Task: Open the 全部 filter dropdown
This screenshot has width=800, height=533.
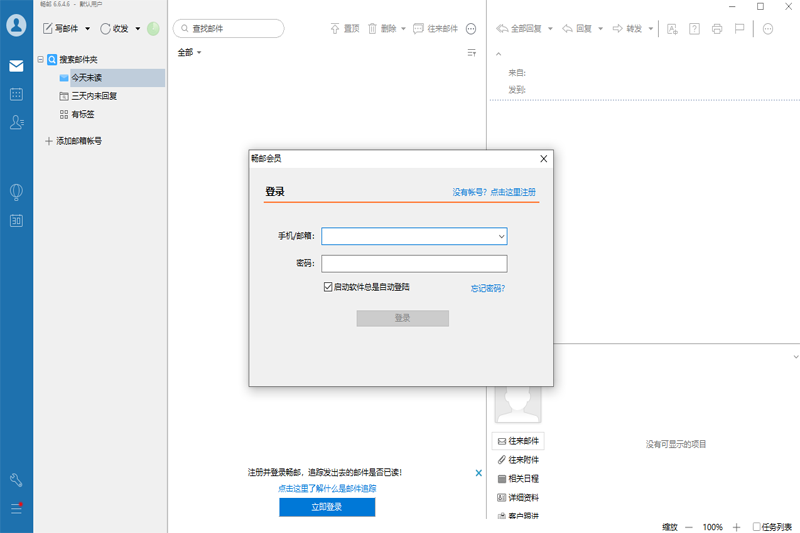Action: [x=189, y=52]
